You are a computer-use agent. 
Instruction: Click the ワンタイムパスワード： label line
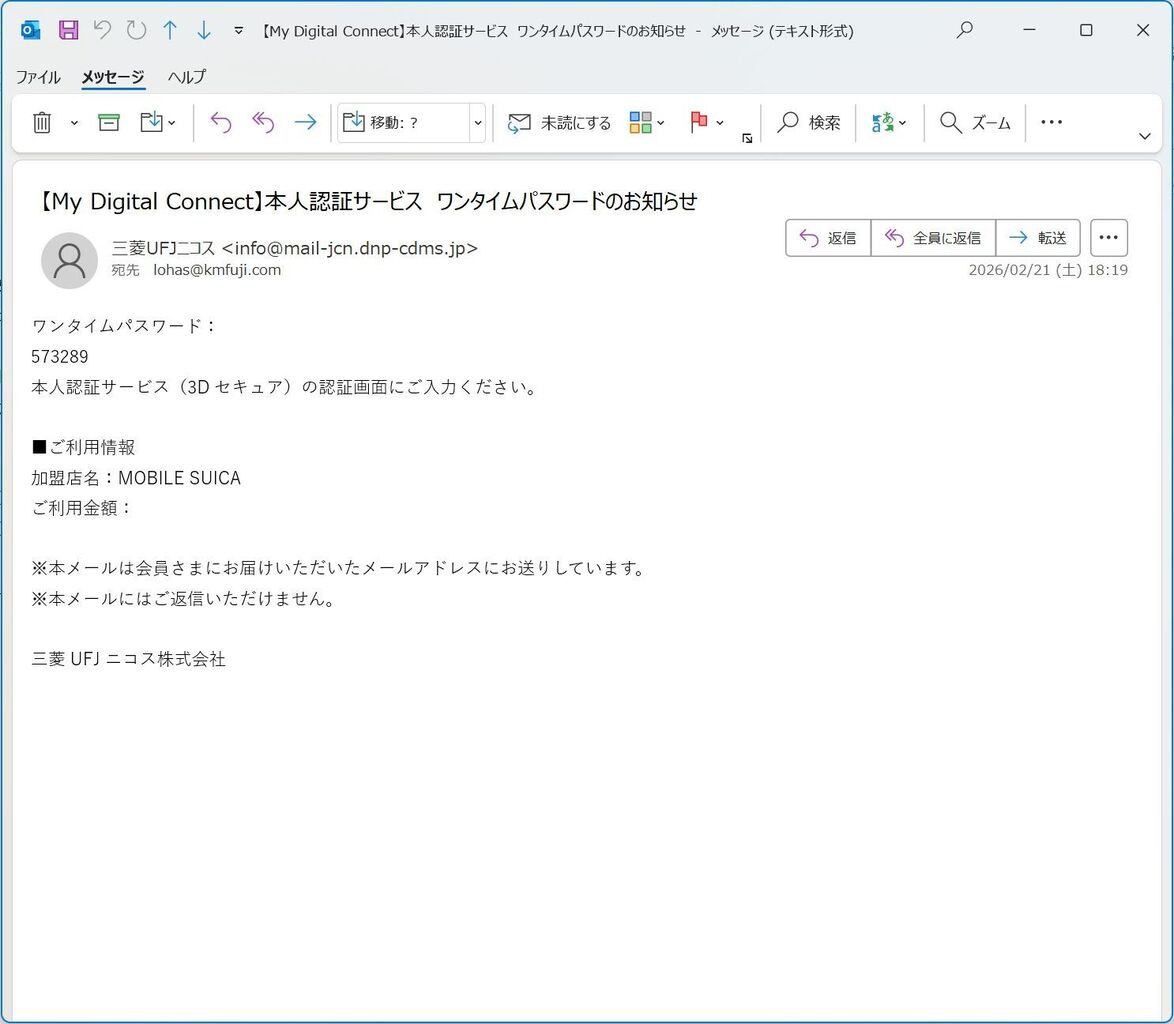coord(124,326)
